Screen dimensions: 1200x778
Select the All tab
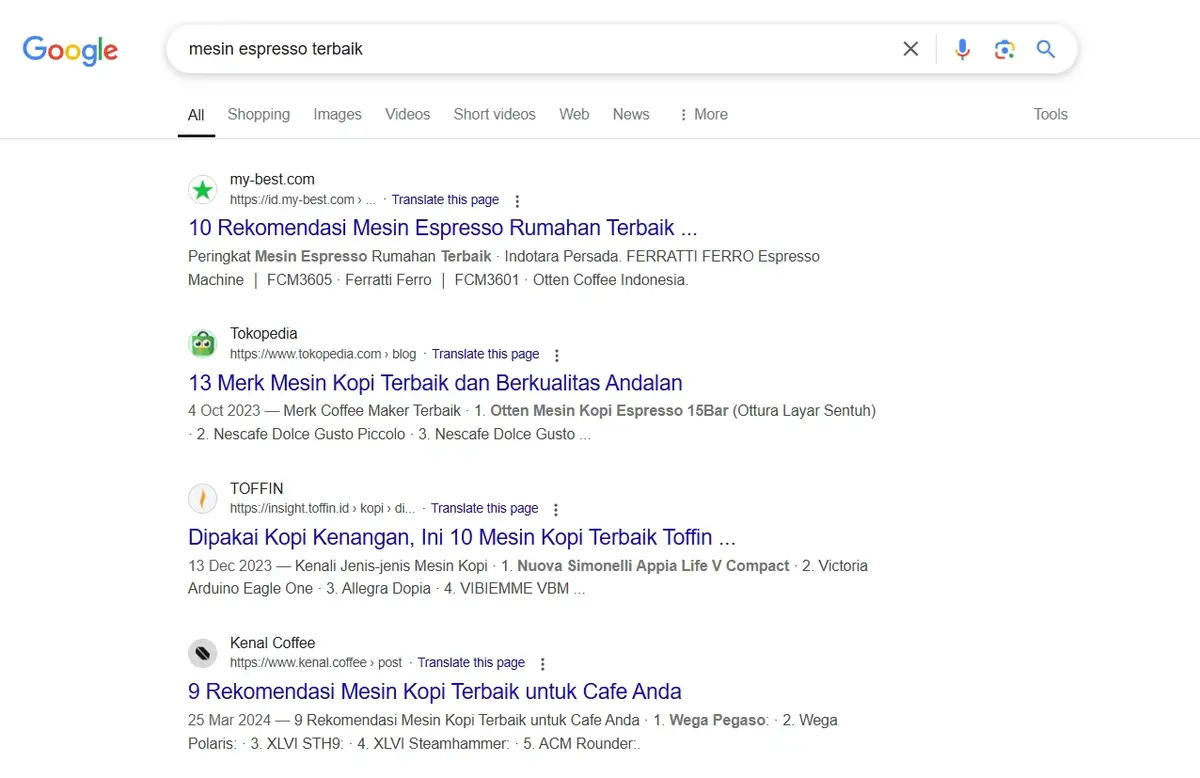(196, 115)
